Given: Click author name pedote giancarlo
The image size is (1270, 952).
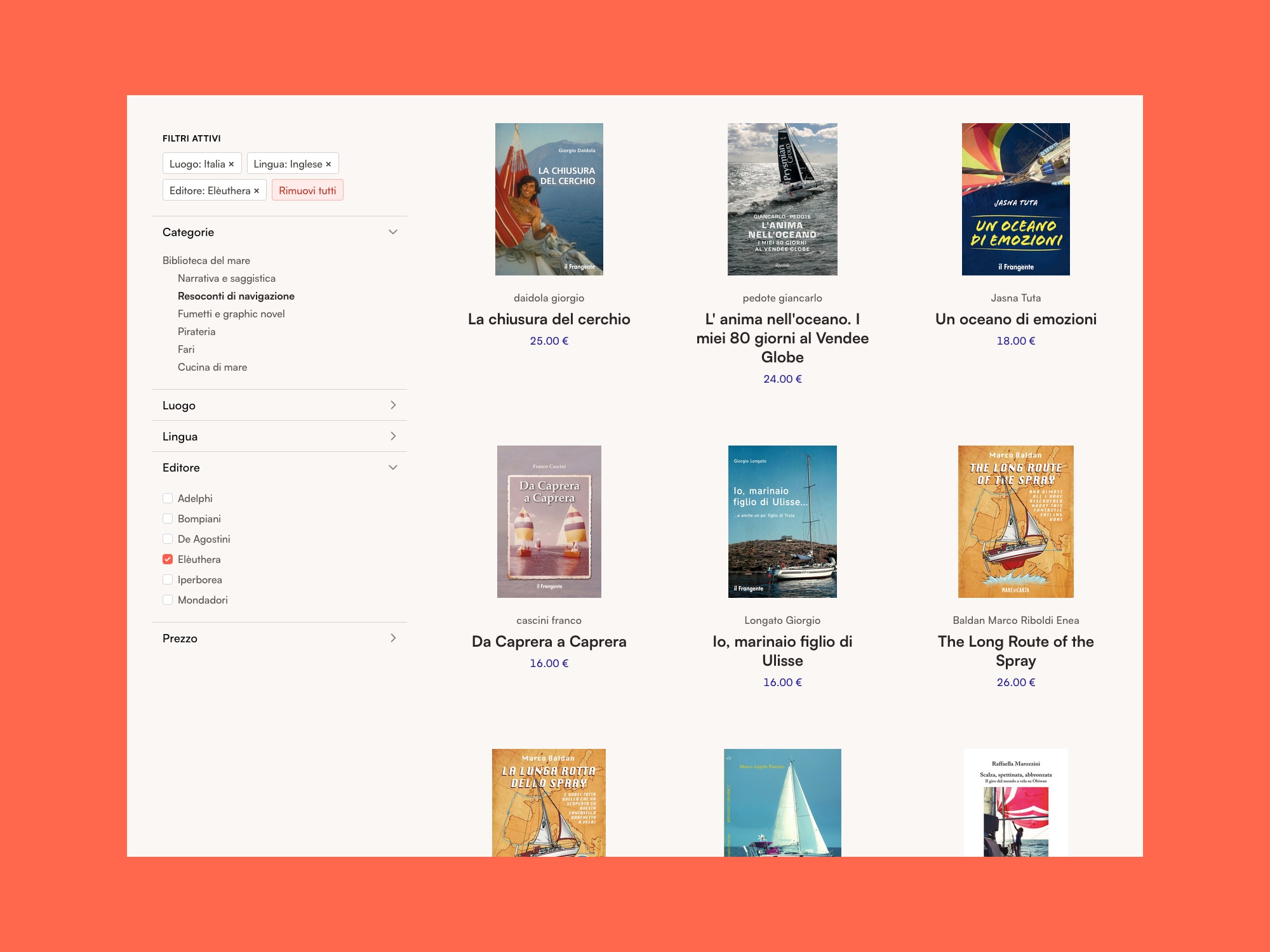Looking at the screenshot, I should point(782,298).
